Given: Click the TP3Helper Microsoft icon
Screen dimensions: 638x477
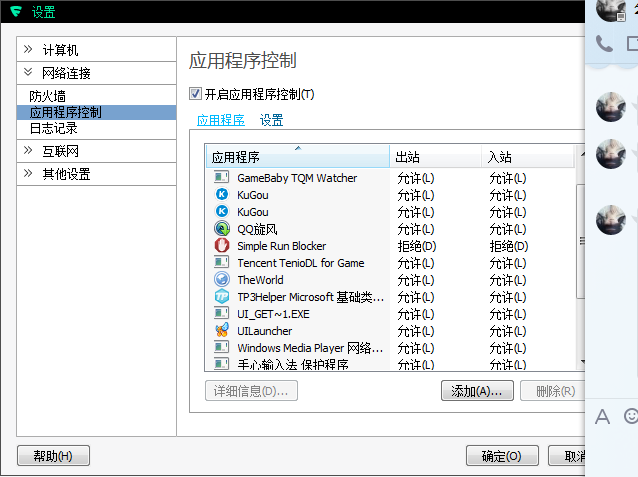Looking at the screenshot, I should coord(221,297).
